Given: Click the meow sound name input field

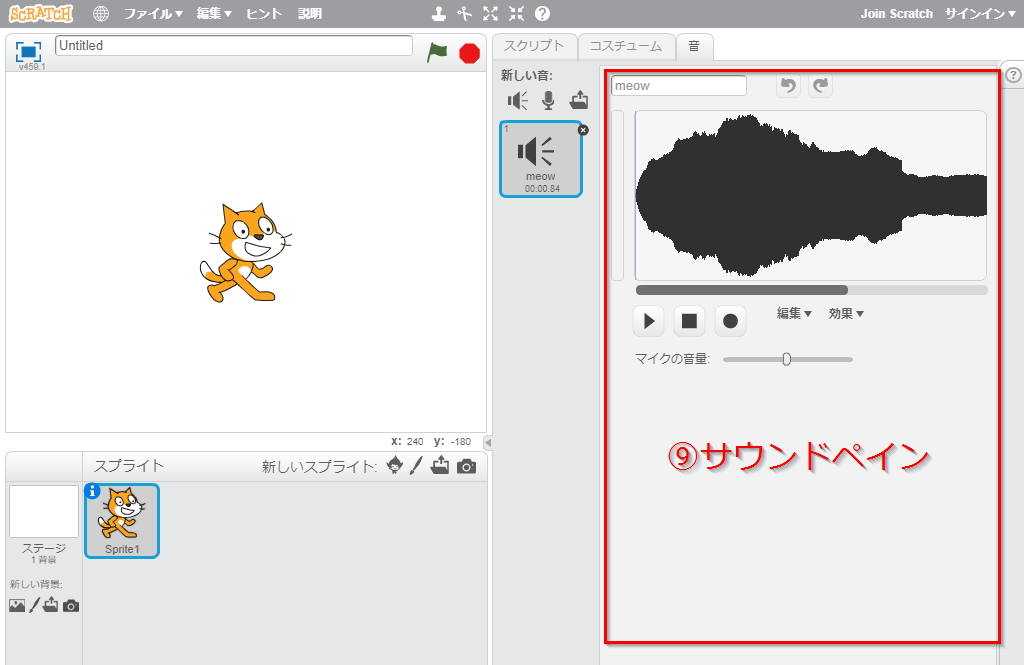Looking at the screenshot, I should [x=678, y=85].
